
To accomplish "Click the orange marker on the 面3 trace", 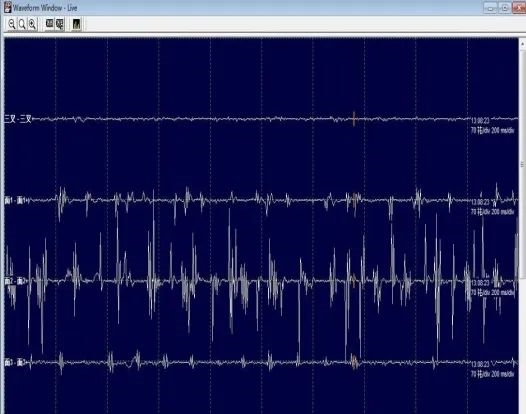I will coord(354,361).
